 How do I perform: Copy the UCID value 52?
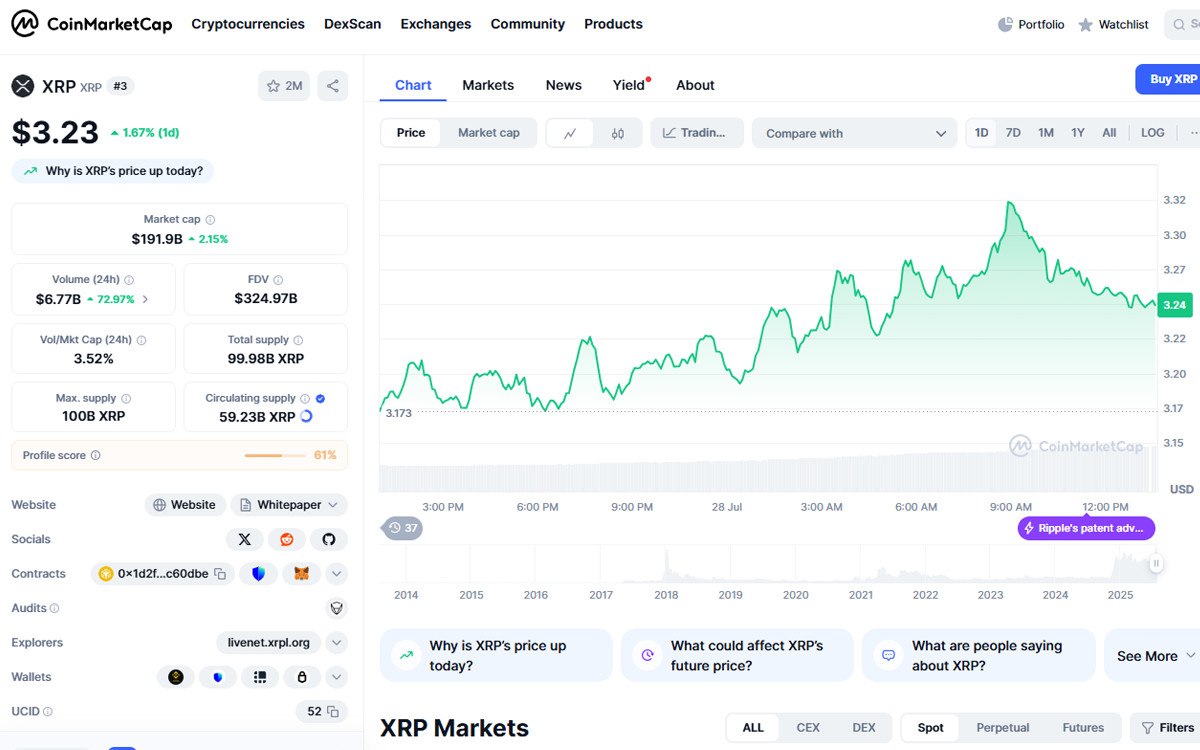click(333, 712)
